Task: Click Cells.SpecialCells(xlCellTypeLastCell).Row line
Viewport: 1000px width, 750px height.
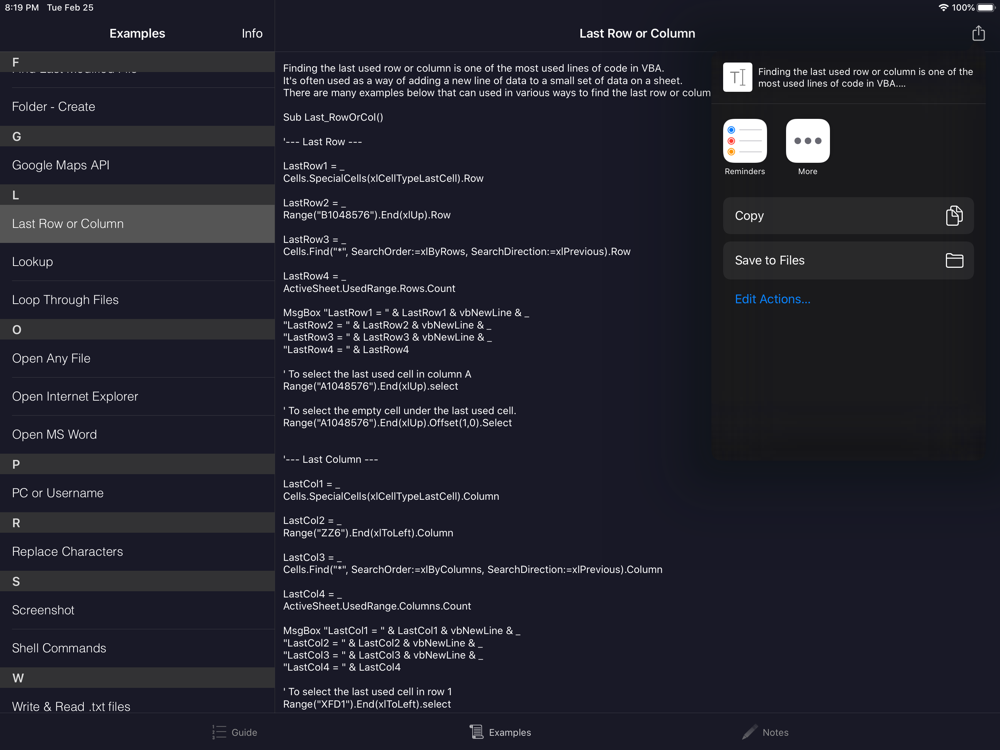Action: (x=383, y=179)
